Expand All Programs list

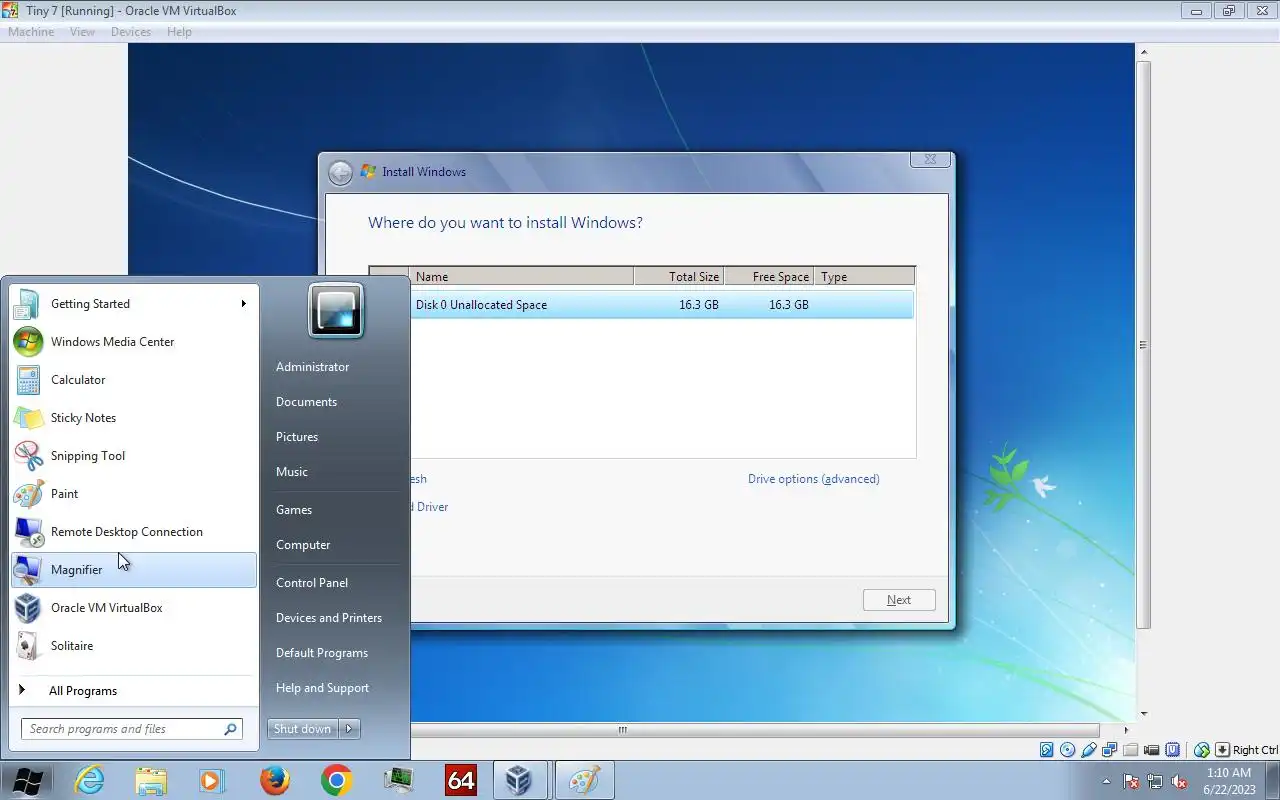pyautogui.click(x=134, y=691)
